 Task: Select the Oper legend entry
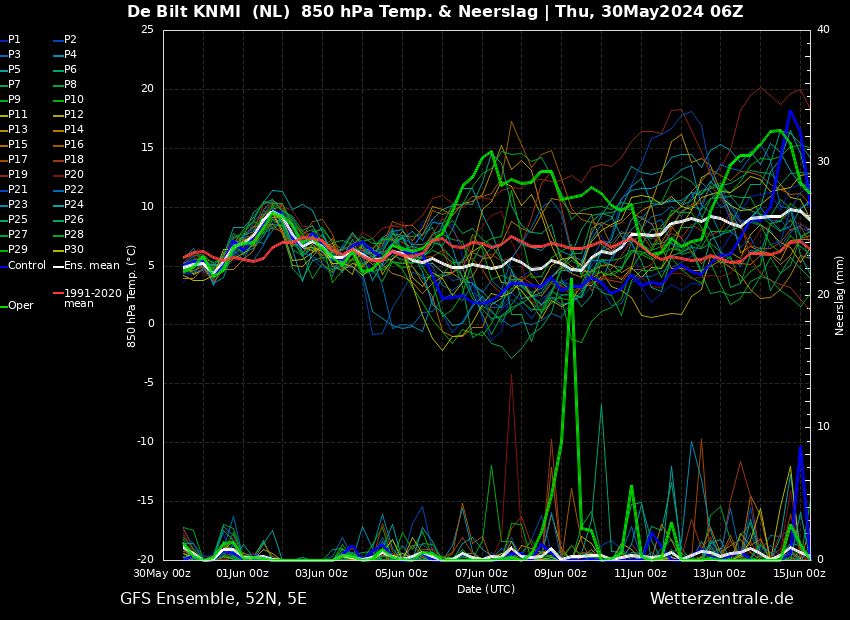[17, 306]
